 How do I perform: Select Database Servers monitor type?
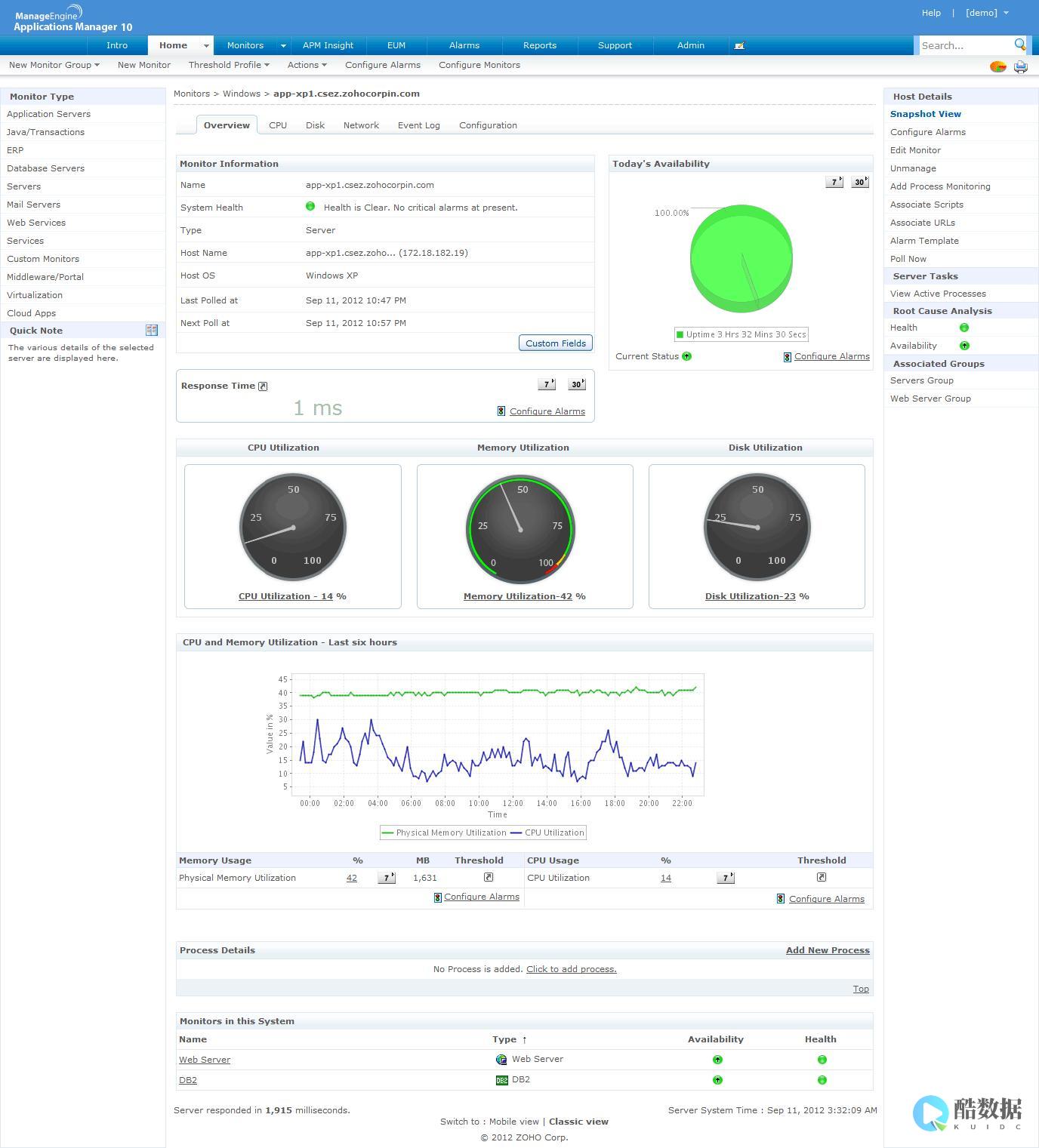point(45,168)
